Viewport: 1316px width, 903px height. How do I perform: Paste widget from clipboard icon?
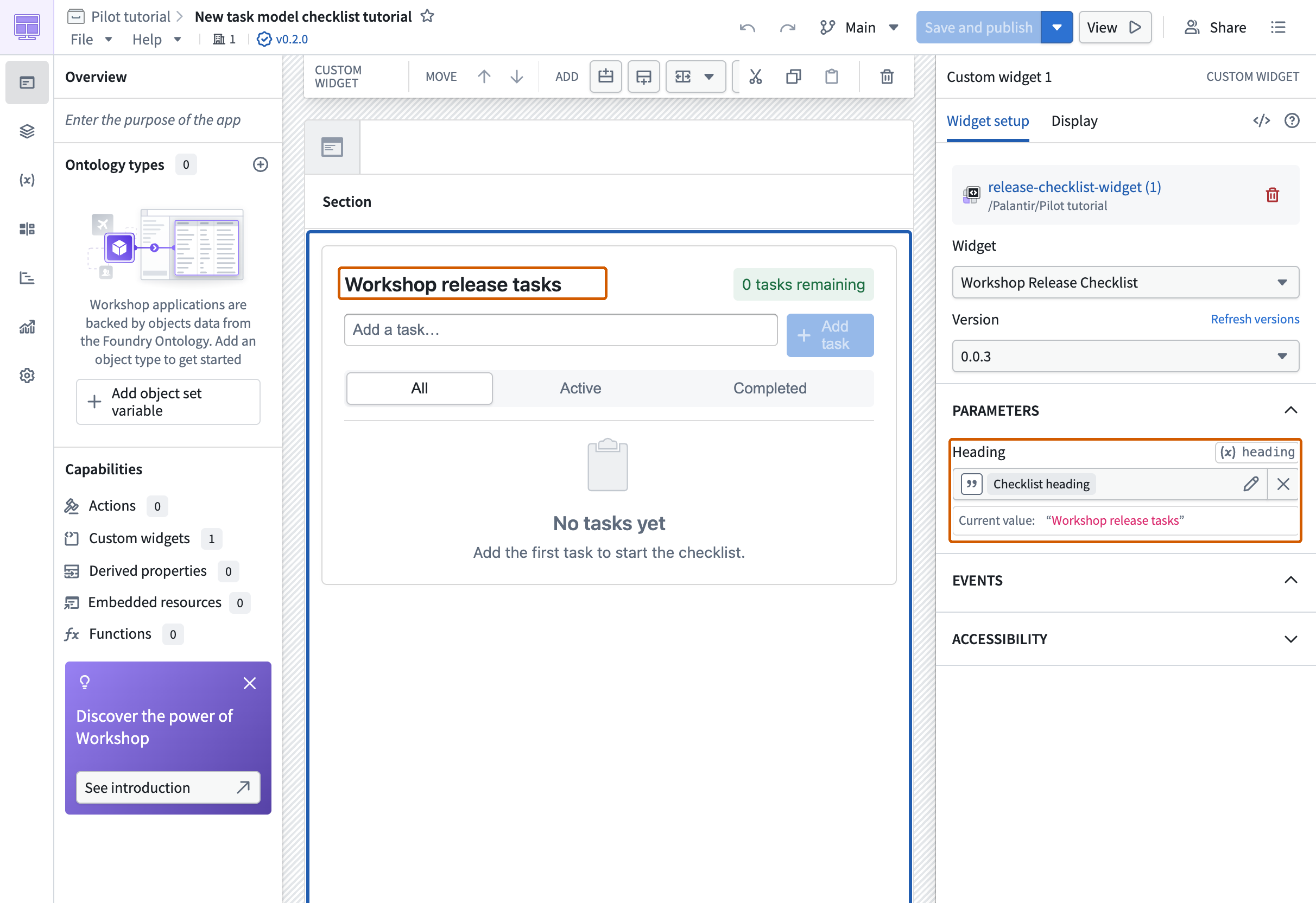click(x=831, y=77)
